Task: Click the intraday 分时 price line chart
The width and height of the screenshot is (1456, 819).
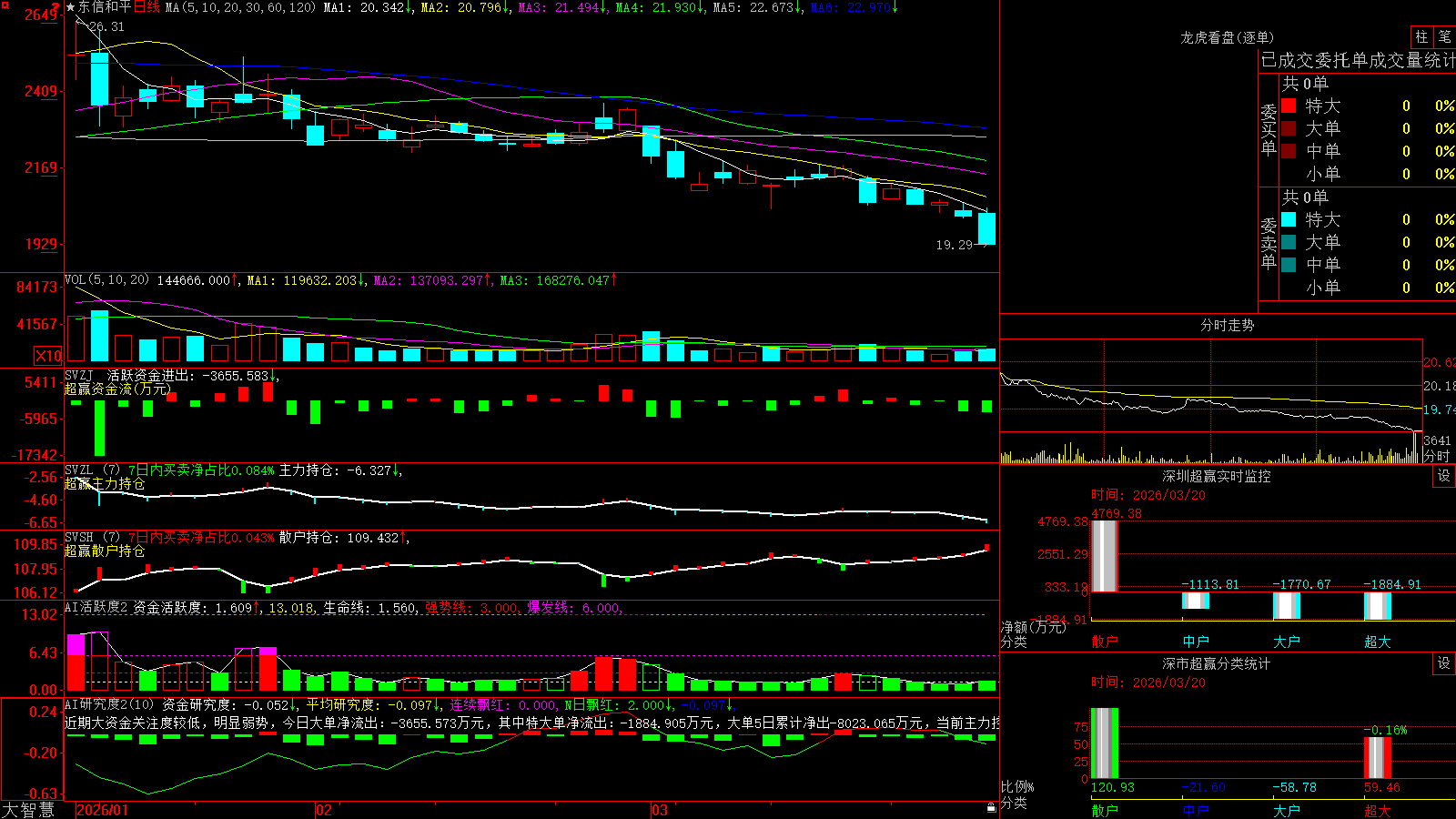Action: click(1211, 386)
